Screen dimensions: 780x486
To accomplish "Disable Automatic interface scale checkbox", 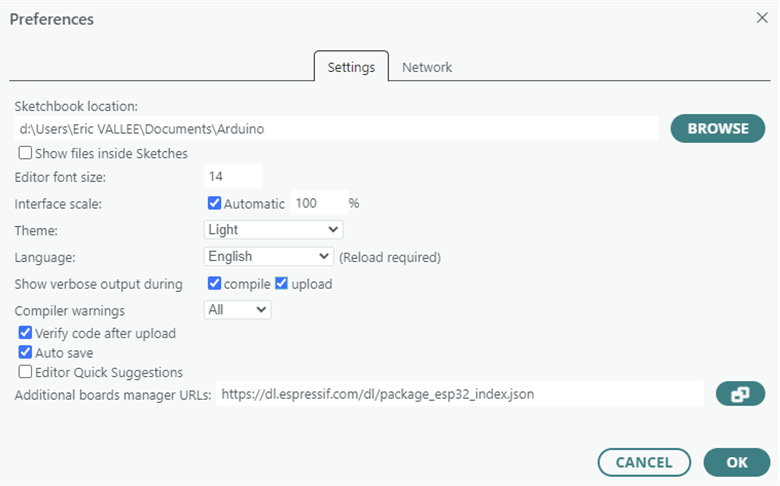I will (214, 203).
